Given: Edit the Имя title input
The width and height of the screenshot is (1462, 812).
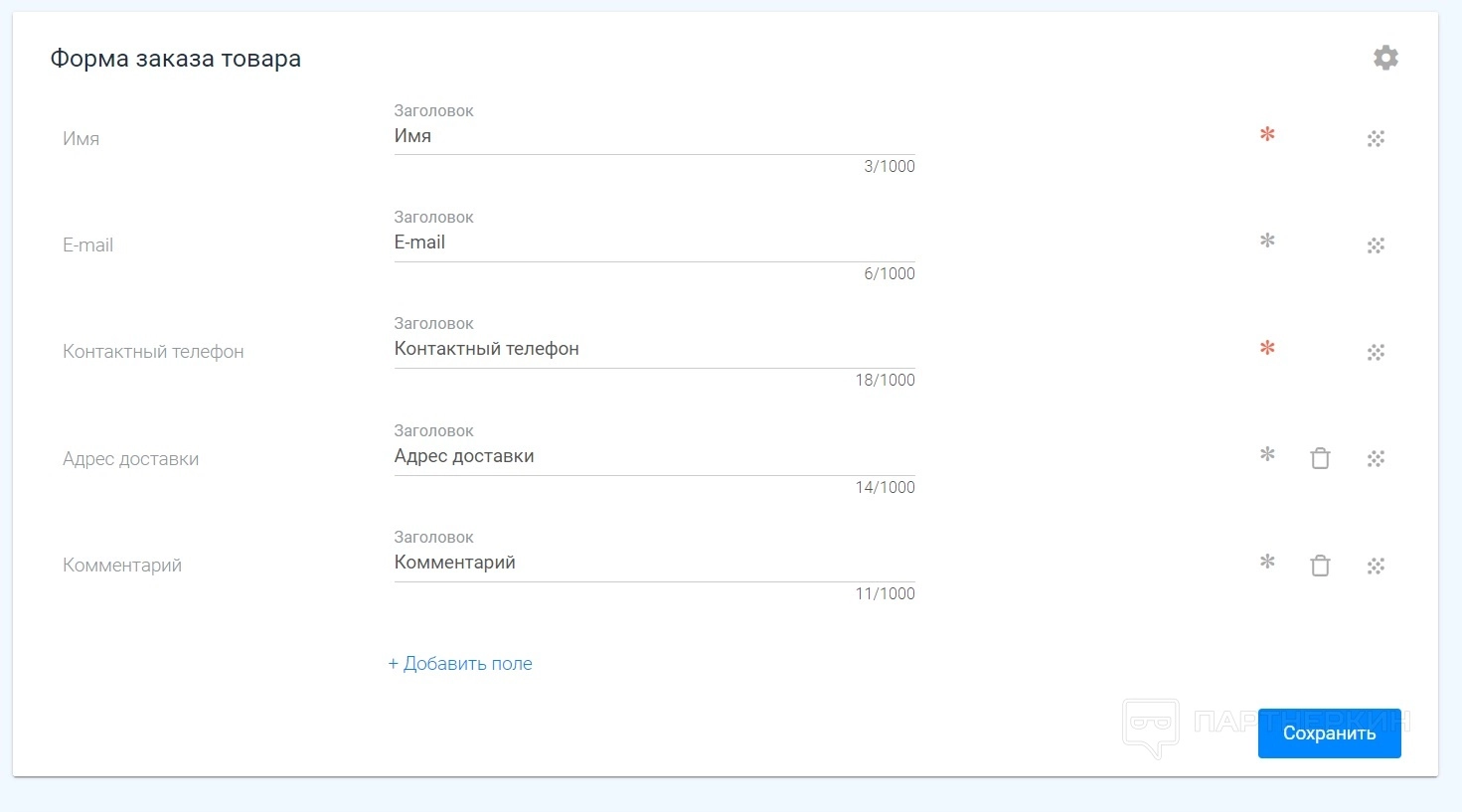Looking at the screenshot, I should pos(654,137).
